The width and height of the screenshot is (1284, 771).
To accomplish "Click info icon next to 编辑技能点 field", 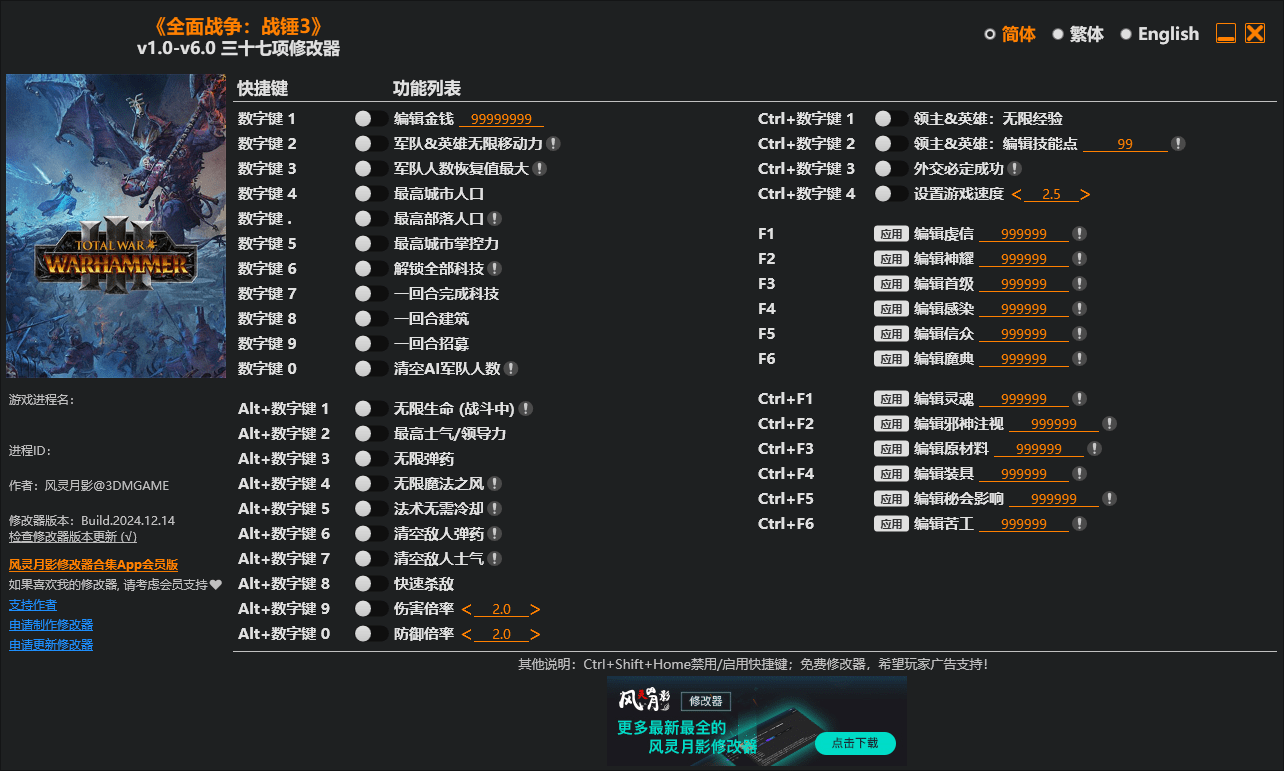I will point(1178,144).
